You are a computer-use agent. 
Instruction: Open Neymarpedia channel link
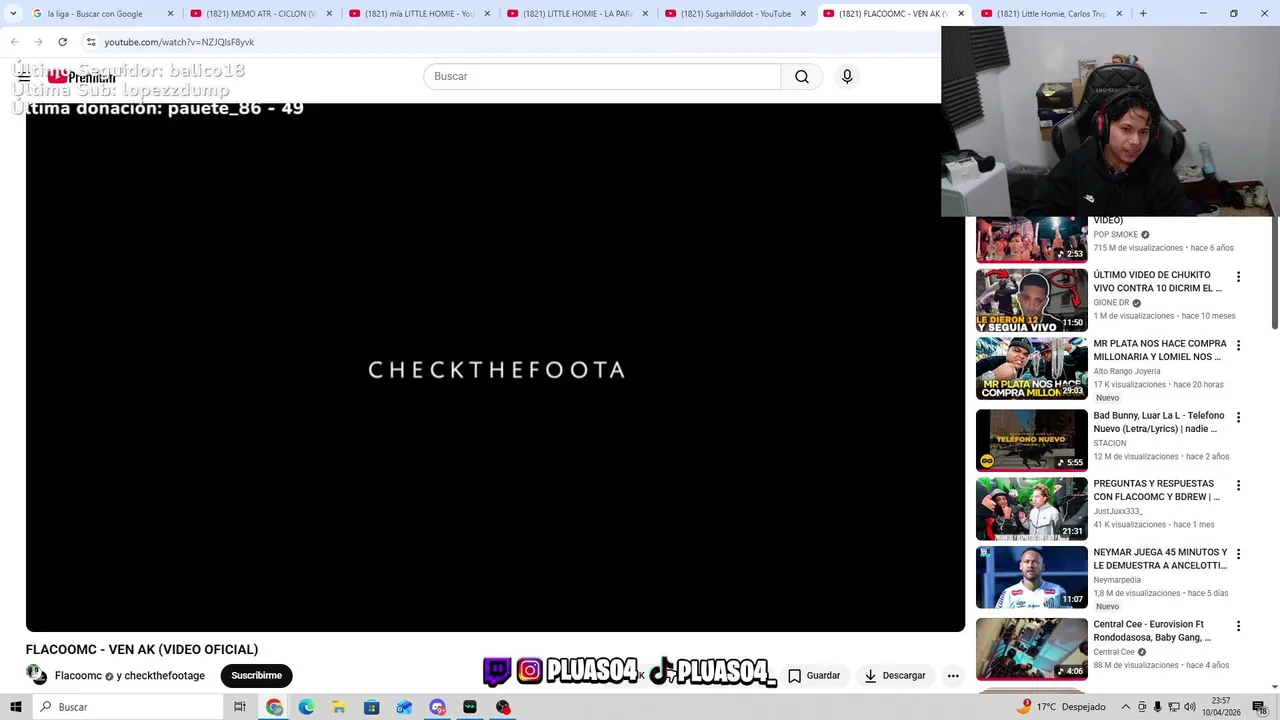point(1117,580)
